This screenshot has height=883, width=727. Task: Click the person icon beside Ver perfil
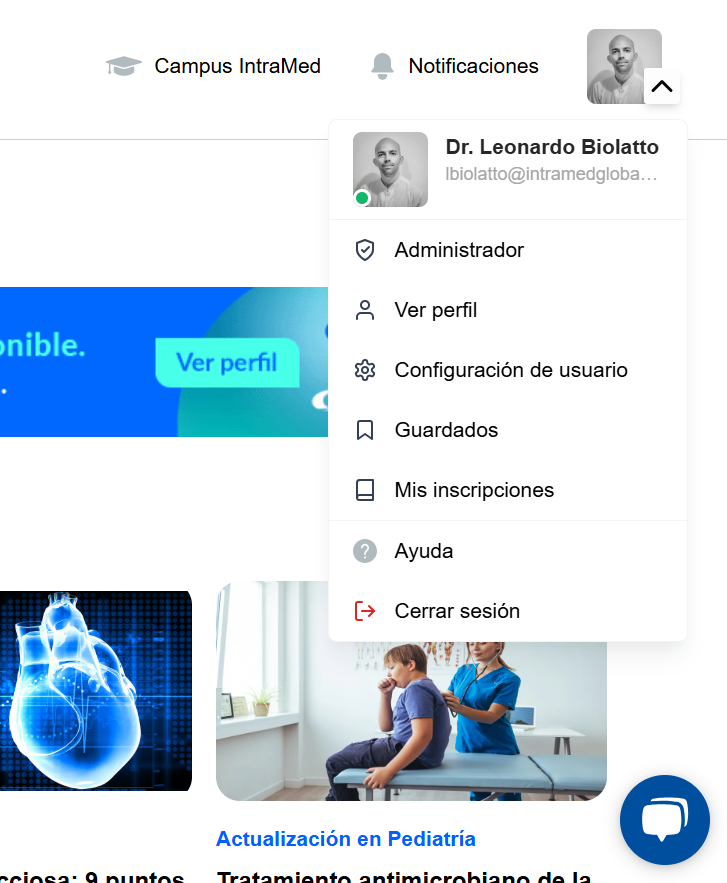pos(365,310)
